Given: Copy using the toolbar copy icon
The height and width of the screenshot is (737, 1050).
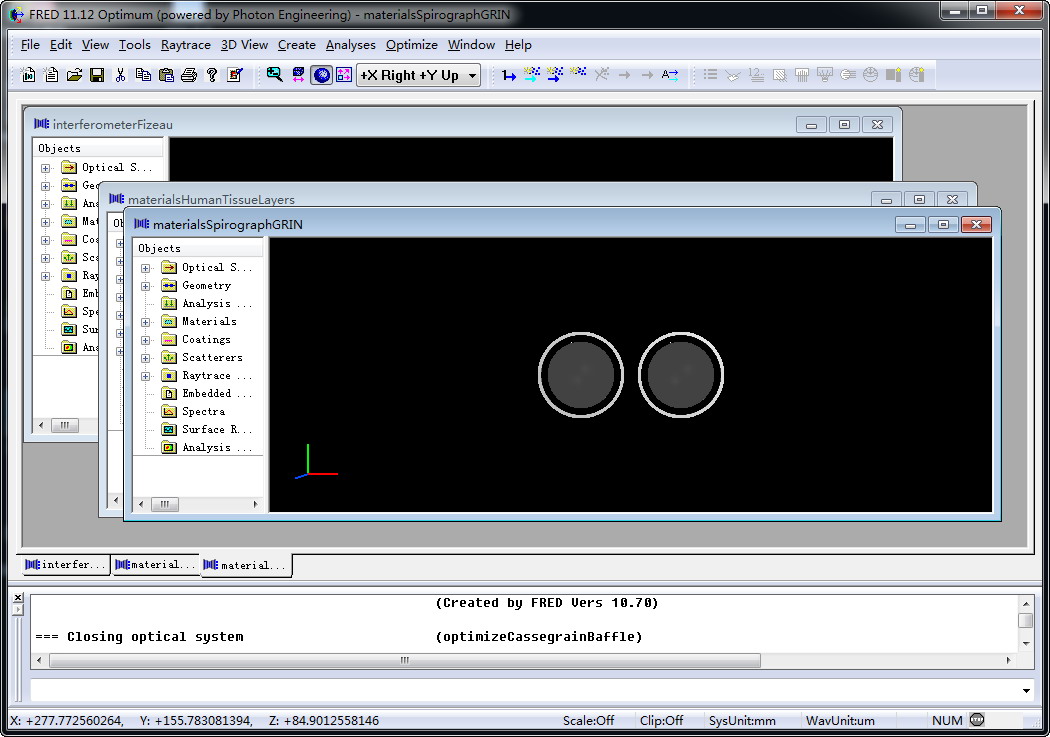Looking at the screenshot, I should (143, 75).
